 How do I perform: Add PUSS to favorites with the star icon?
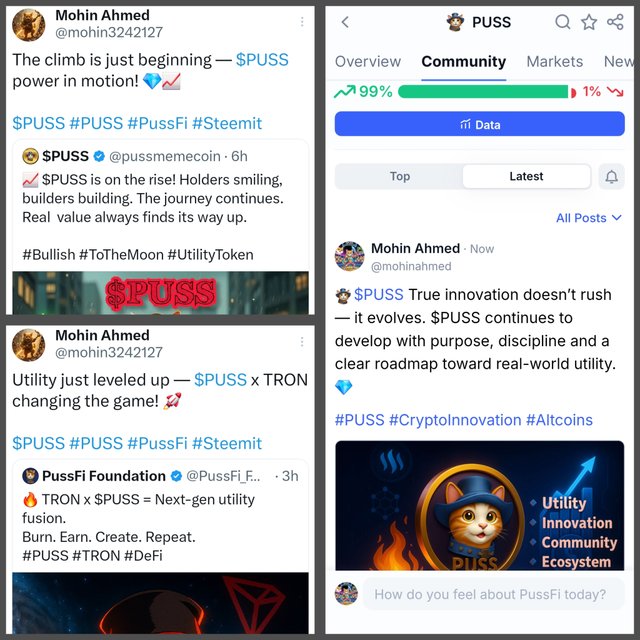[x=589, y=22]
